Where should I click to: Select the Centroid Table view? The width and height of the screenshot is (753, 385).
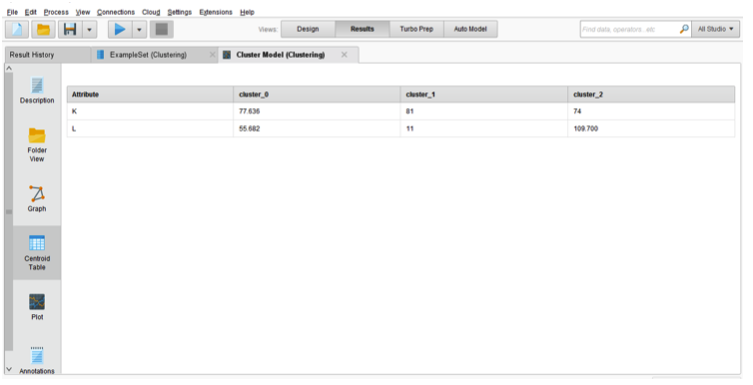[x=37, y=253]
